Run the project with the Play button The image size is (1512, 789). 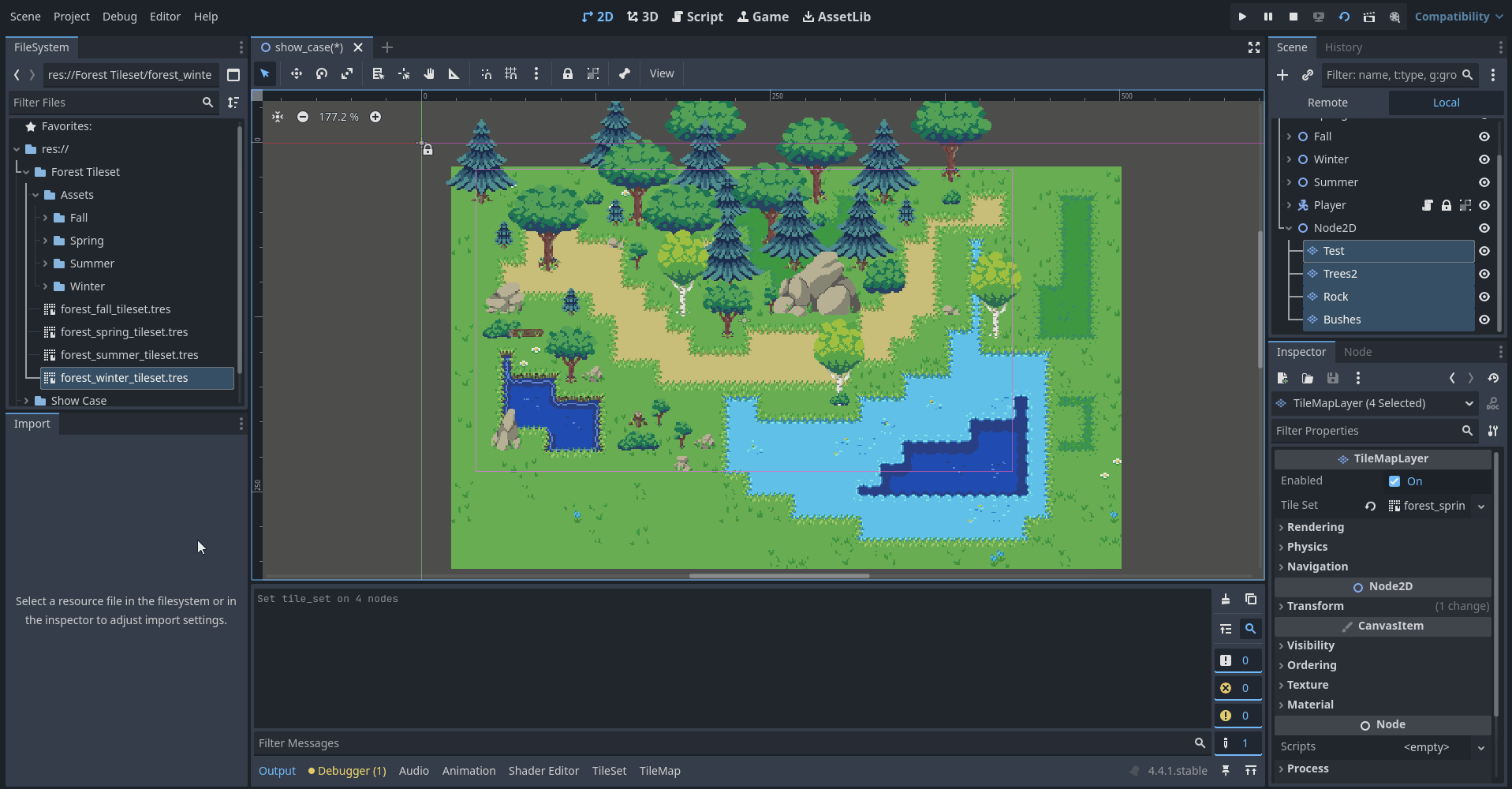pos(1241,16)
